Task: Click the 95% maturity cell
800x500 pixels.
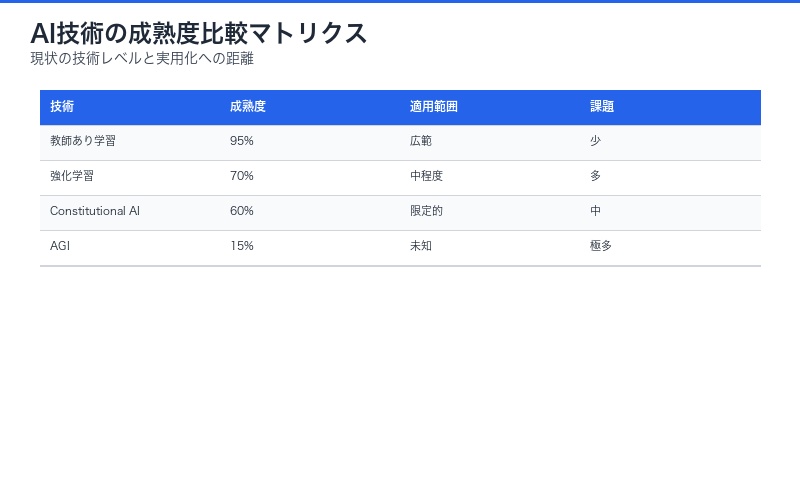Action: pyautogui.click(x=242, y=141)
